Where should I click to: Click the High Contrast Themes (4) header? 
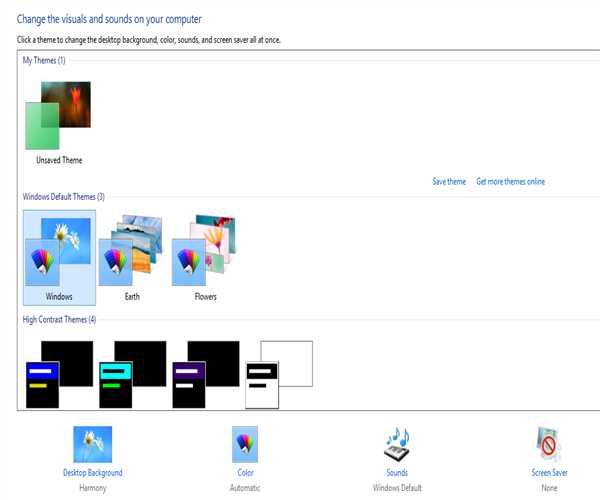coord(59,319)
